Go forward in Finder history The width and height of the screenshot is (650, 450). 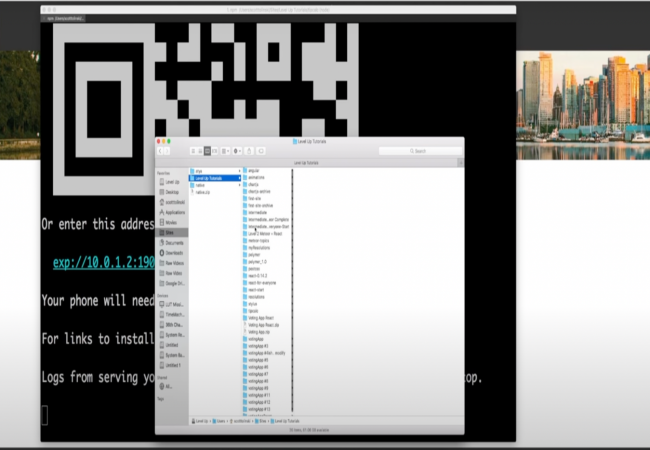[167, 151]
